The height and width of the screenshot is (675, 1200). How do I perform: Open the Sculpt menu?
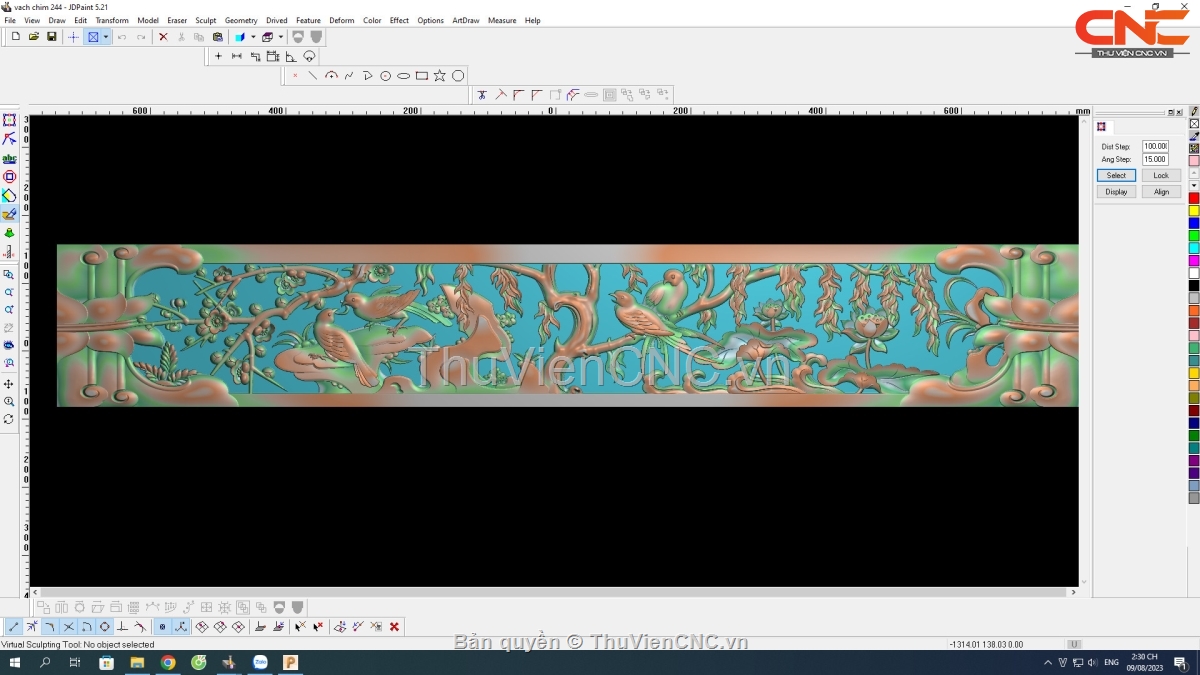click(x=206, y=20)
